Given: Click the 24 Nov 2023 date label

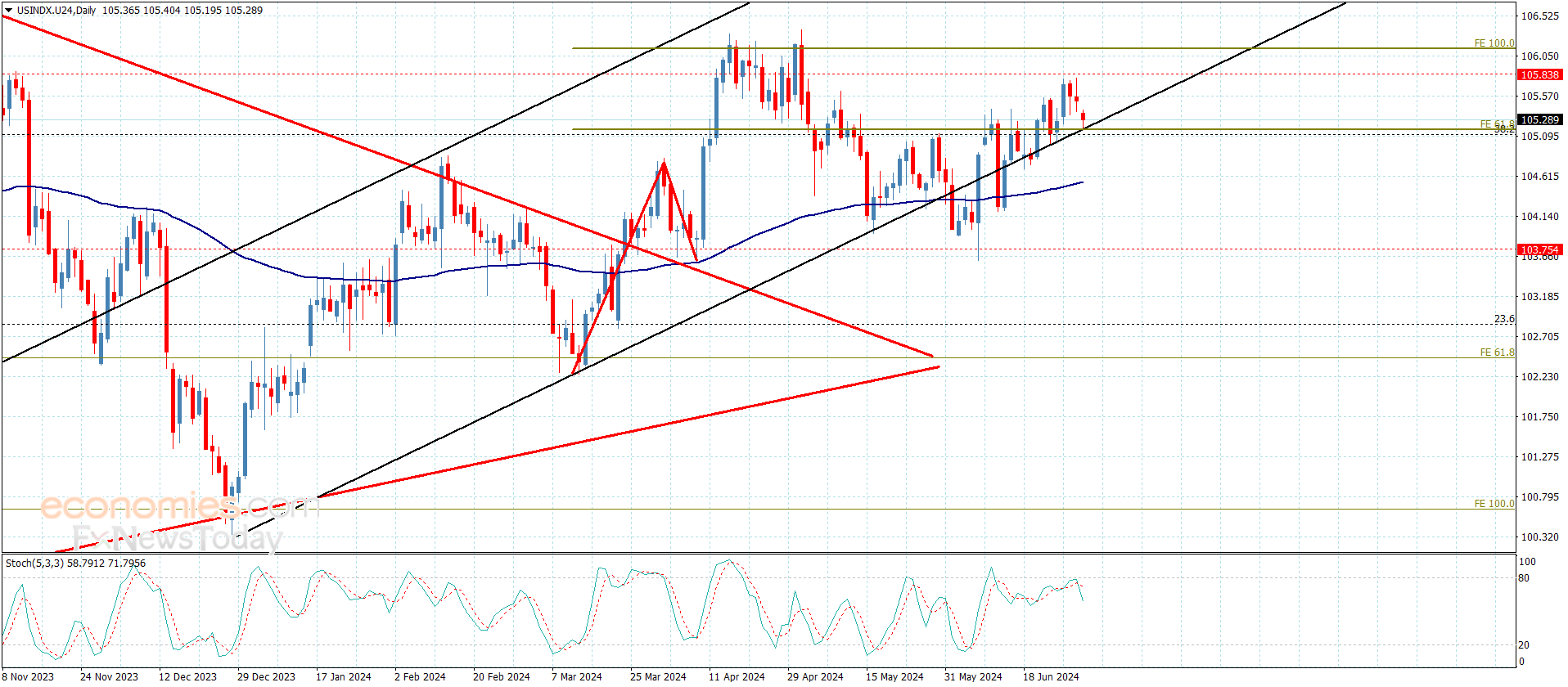Looking at the screenshot, I should 109,677.
